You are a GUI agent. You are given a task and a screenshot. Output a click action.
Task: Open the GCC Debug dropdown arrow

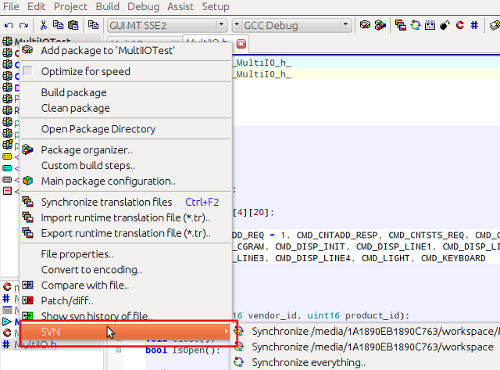click(346, 25)
